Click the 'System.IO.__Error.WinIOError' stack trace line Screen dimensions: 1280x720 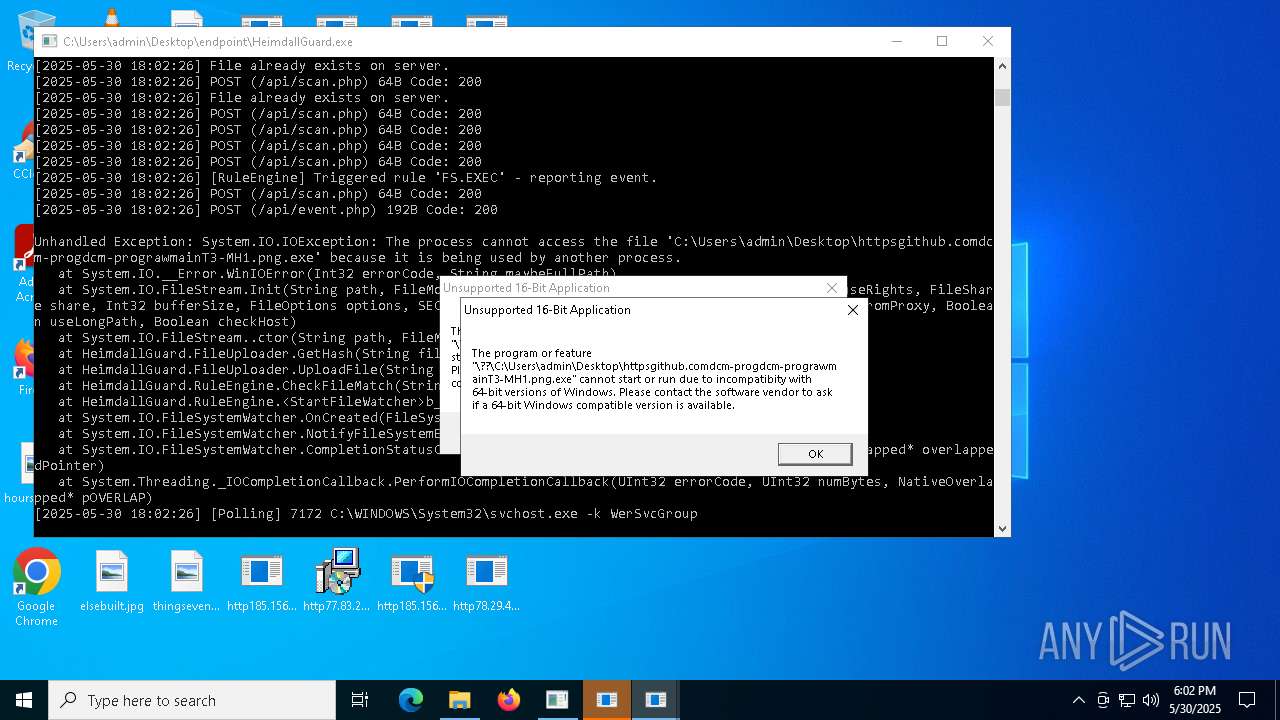point(337,273)
